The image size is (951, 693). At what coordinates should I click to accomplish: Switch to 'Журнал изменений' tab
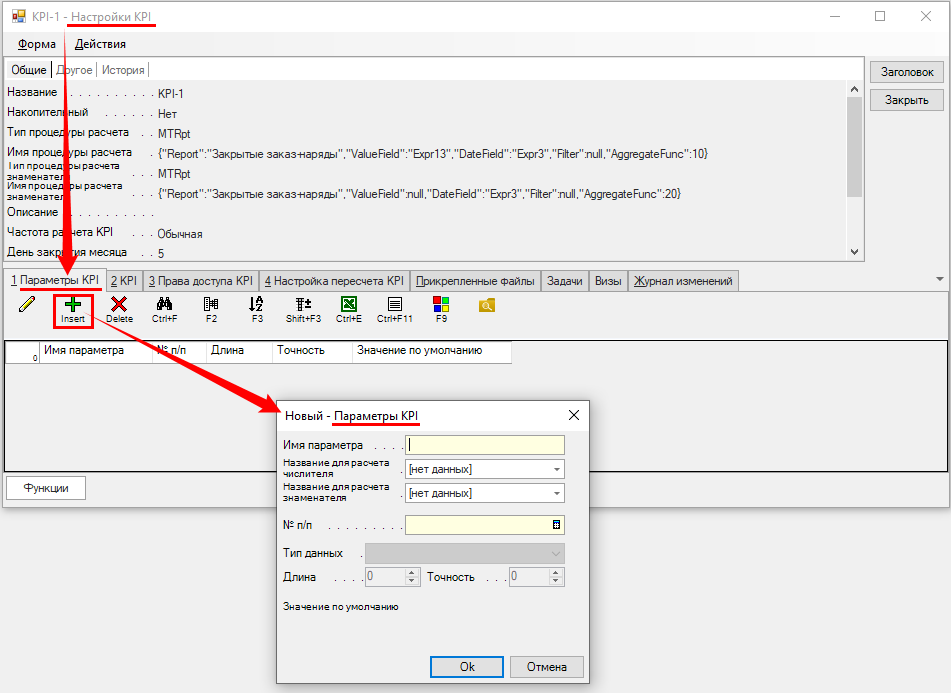[685, 281]
